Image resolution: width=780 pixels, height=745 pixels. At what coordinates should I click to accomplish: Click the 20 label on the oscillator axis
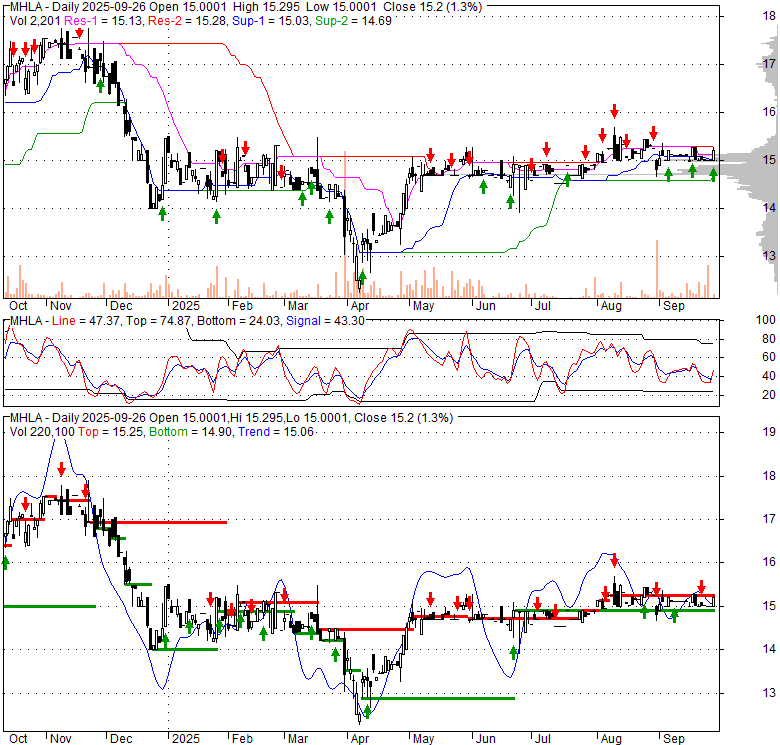point(769,395)
